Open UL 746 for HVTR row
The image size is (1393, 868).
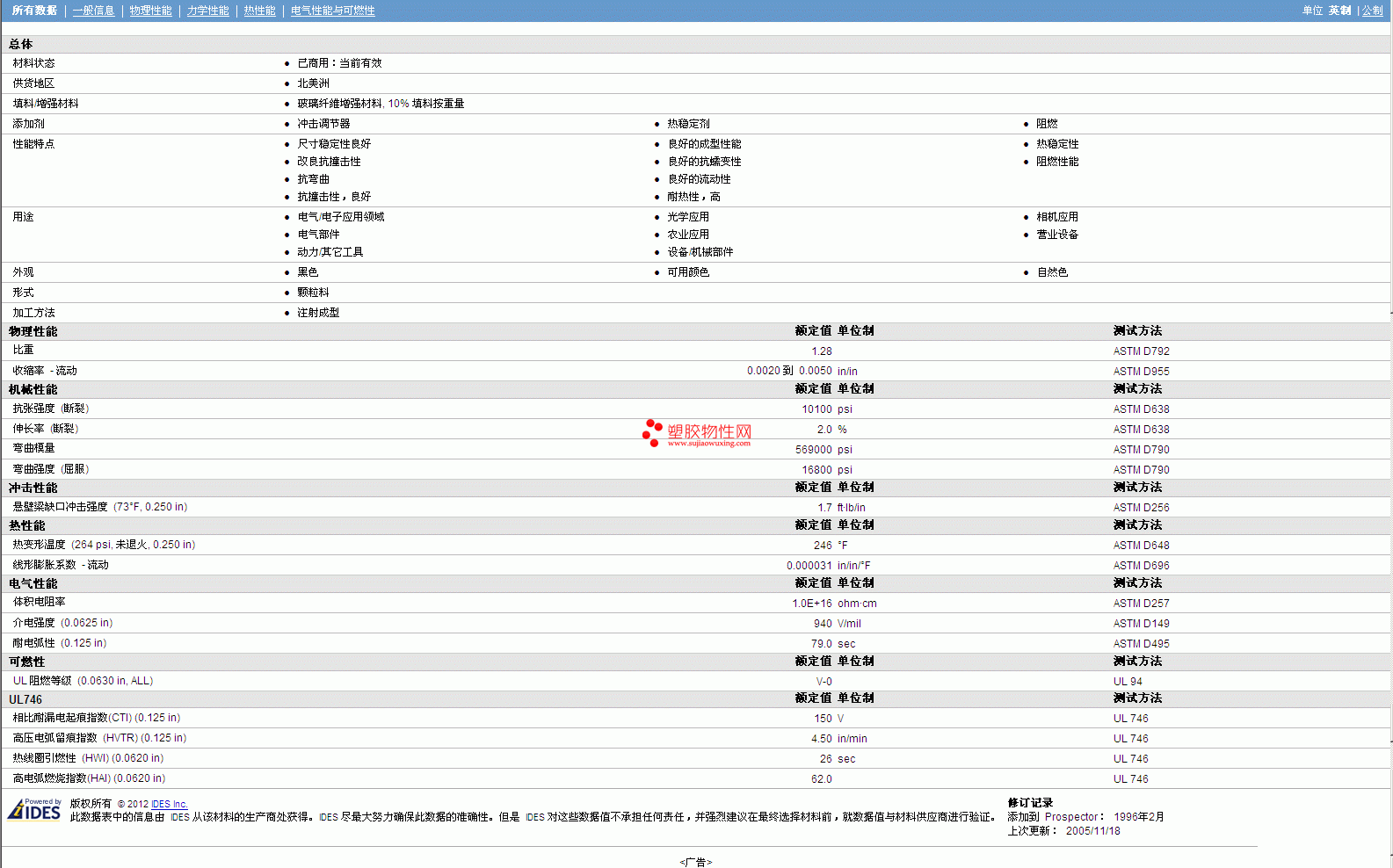pos(1130,739)
